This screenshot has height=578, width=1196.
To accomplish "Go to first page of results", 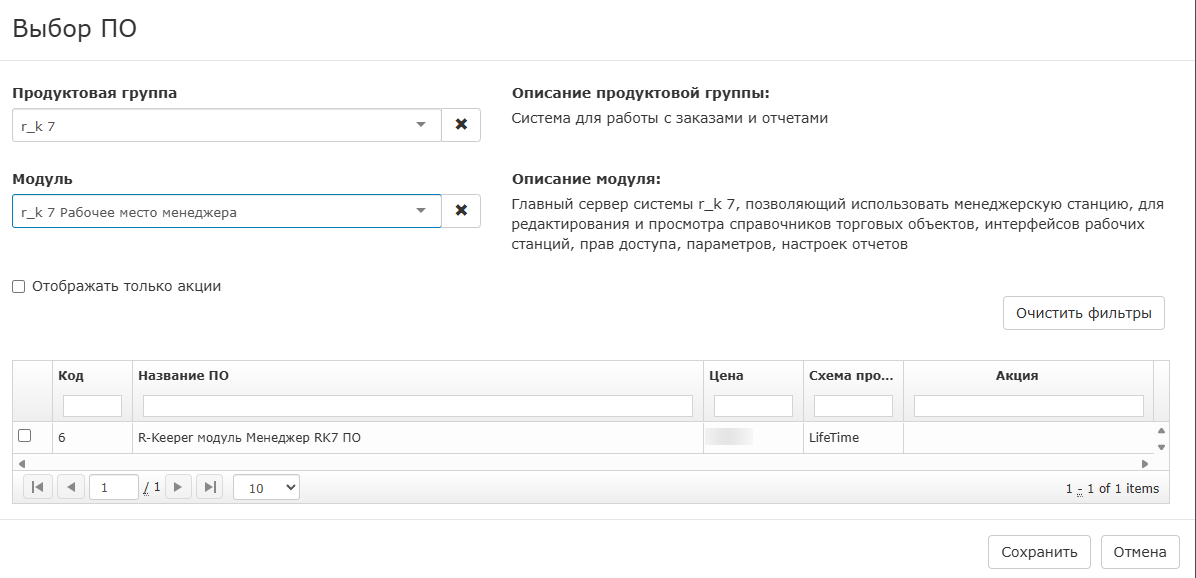I will (37, 487).
